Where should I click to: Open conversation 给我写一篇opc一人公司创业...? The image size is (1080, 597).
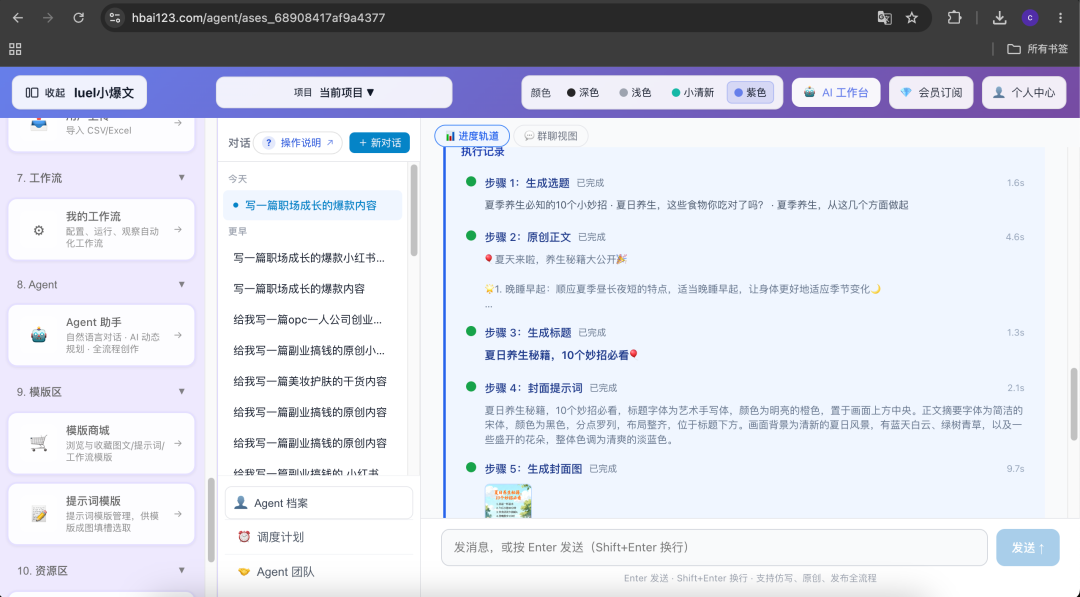tap(309, 320)
